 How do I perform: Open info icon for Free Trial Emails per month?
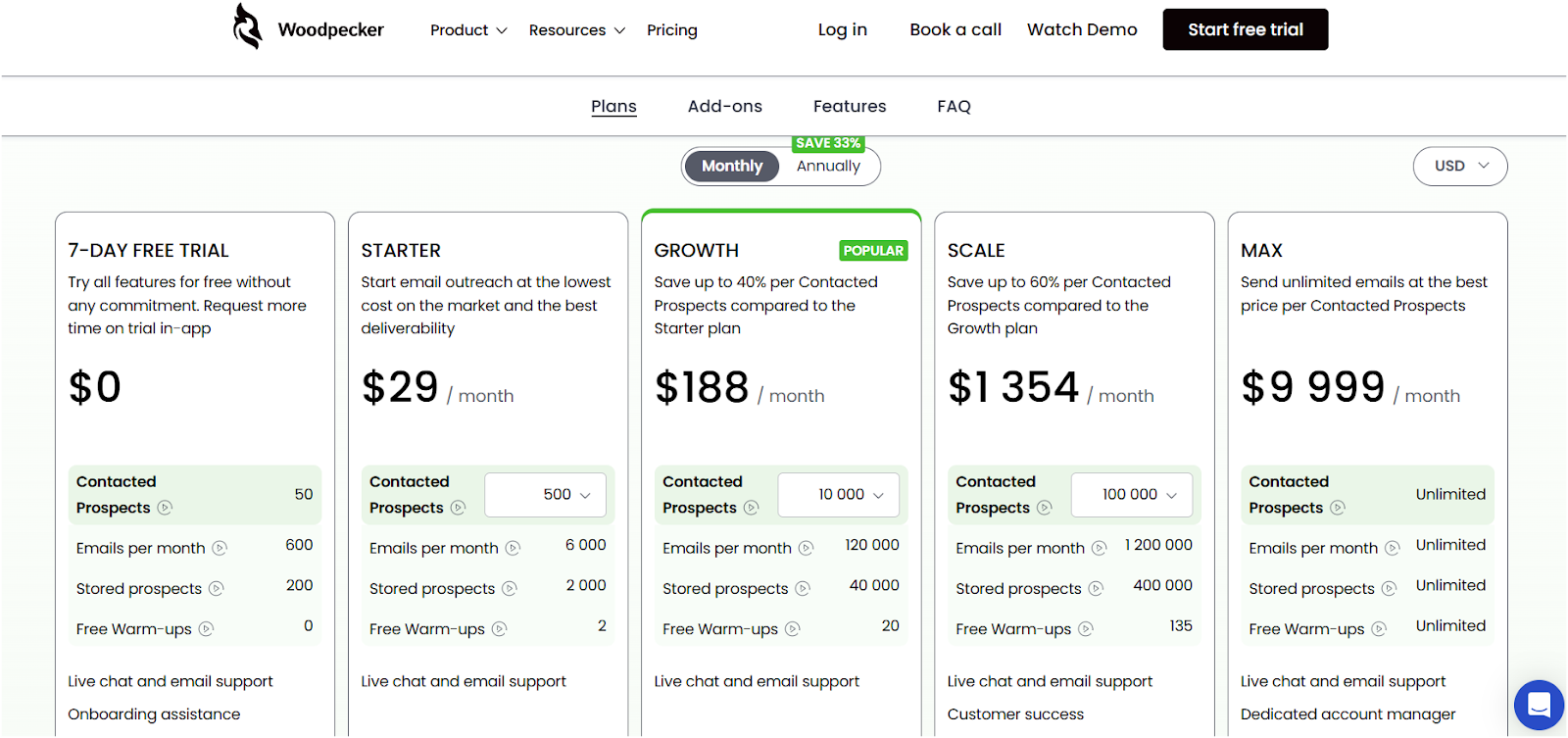coord(220,548)
